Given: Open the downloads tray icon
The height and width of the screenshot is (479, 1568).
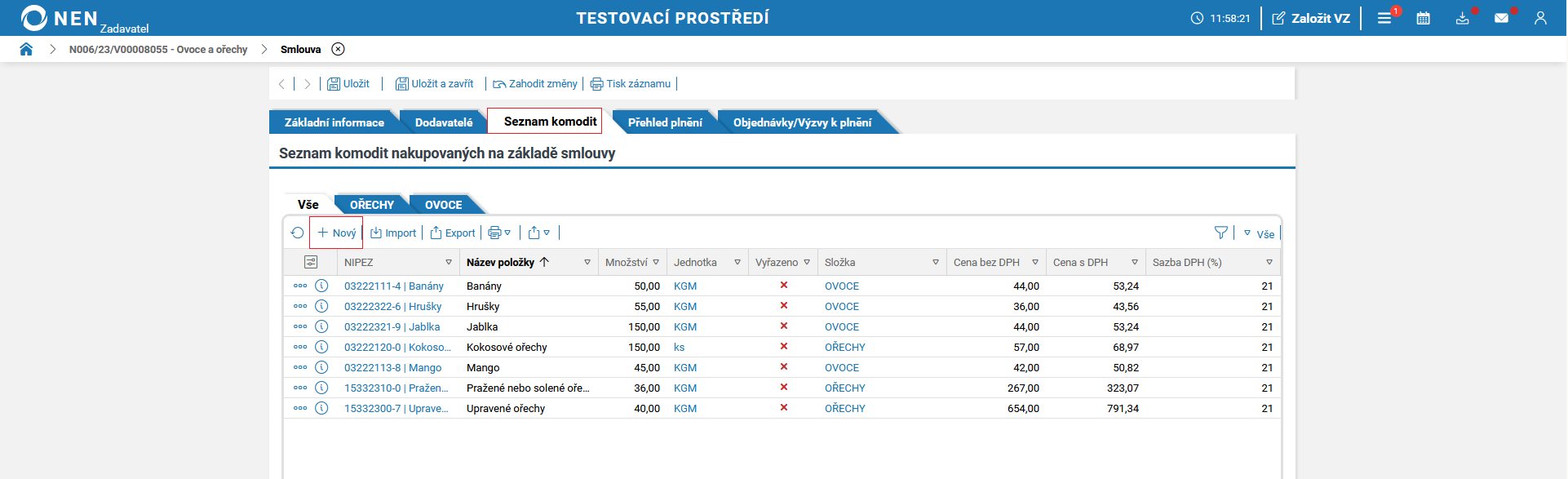Looking at the screenshot, I should tap(1463, 18).
